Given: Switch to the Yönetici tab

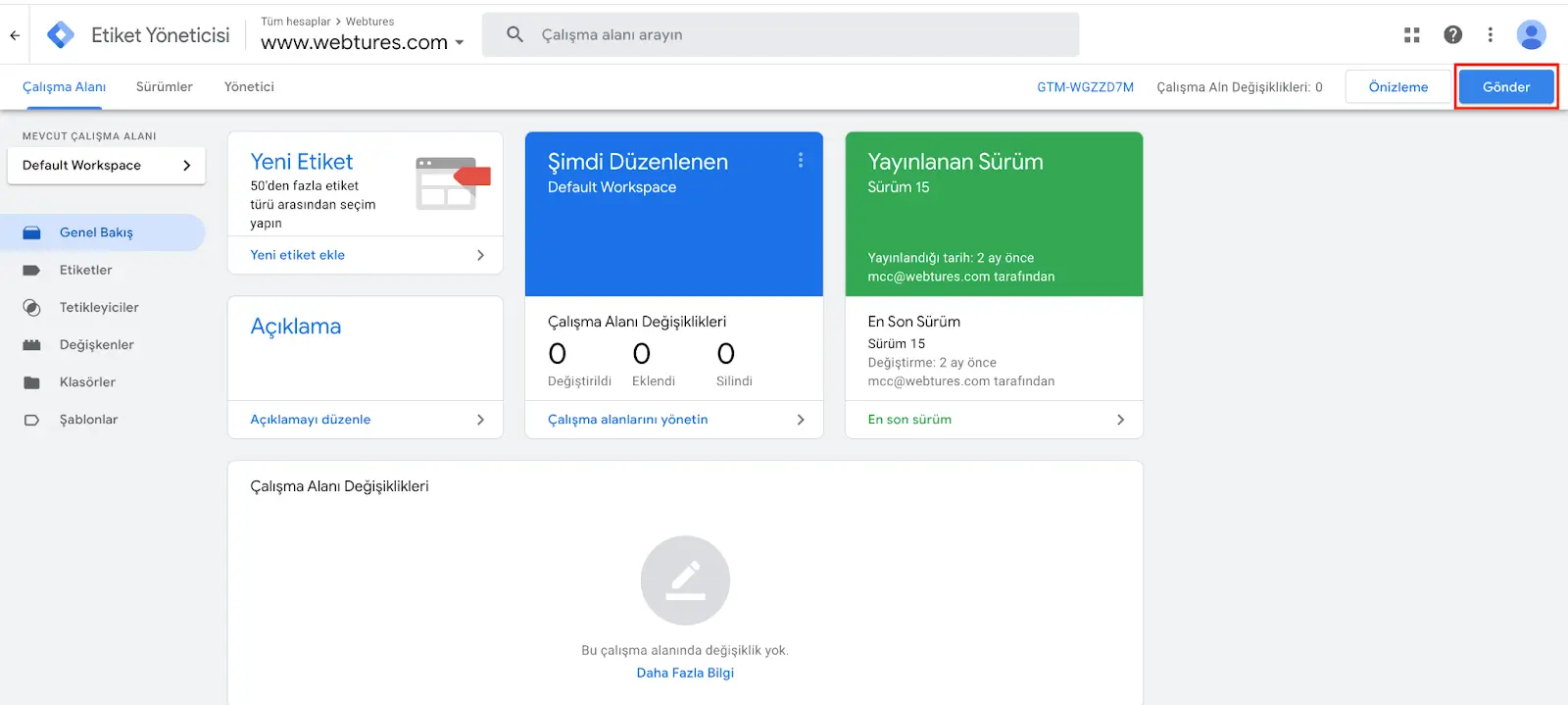Looking at the screenshot, I should pos(249,87).
